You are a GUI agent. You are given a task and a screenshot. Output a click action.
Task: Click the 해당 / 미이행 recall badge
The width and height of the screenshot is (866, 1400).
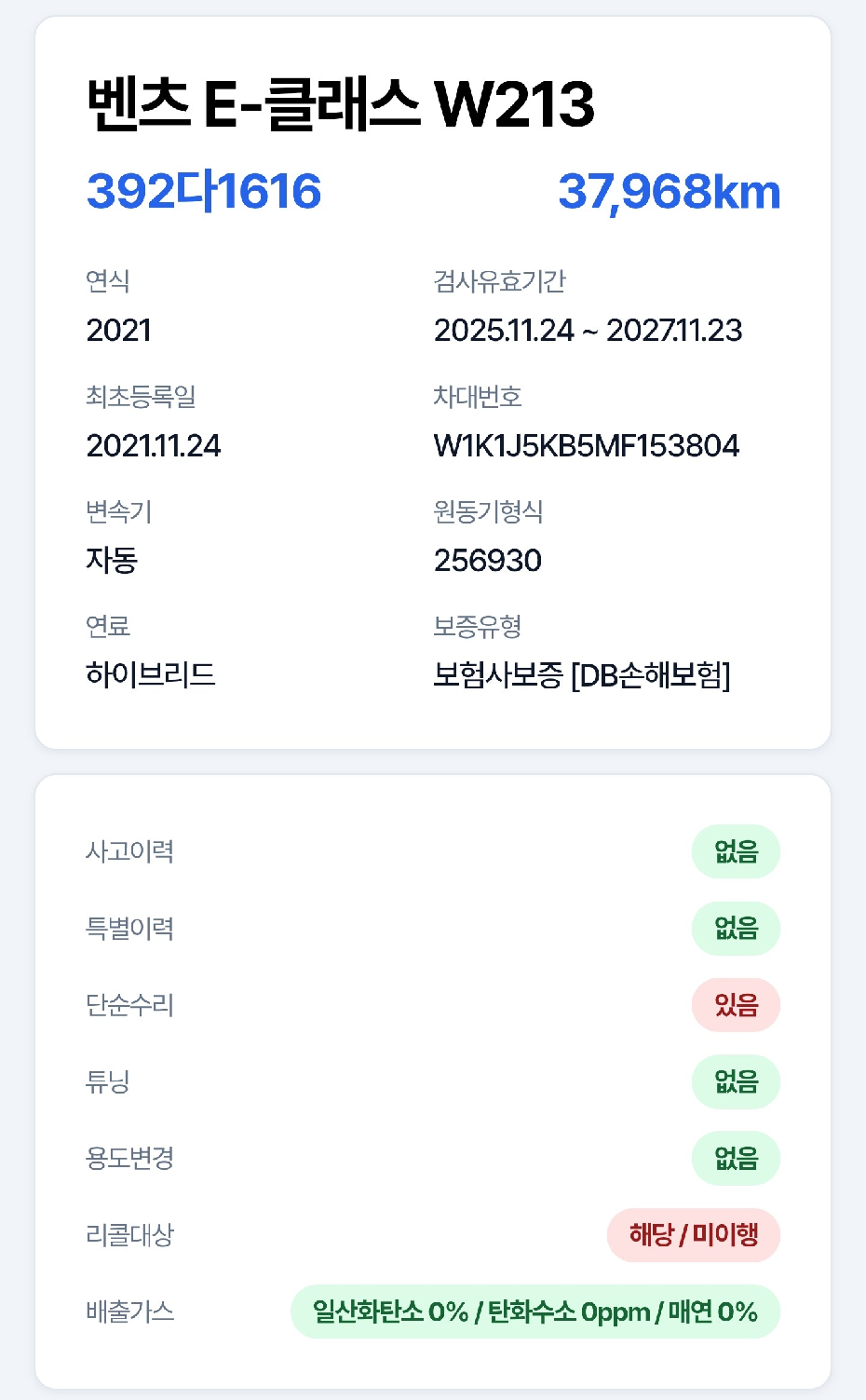pyautogui.click(x=694, y=1235)
